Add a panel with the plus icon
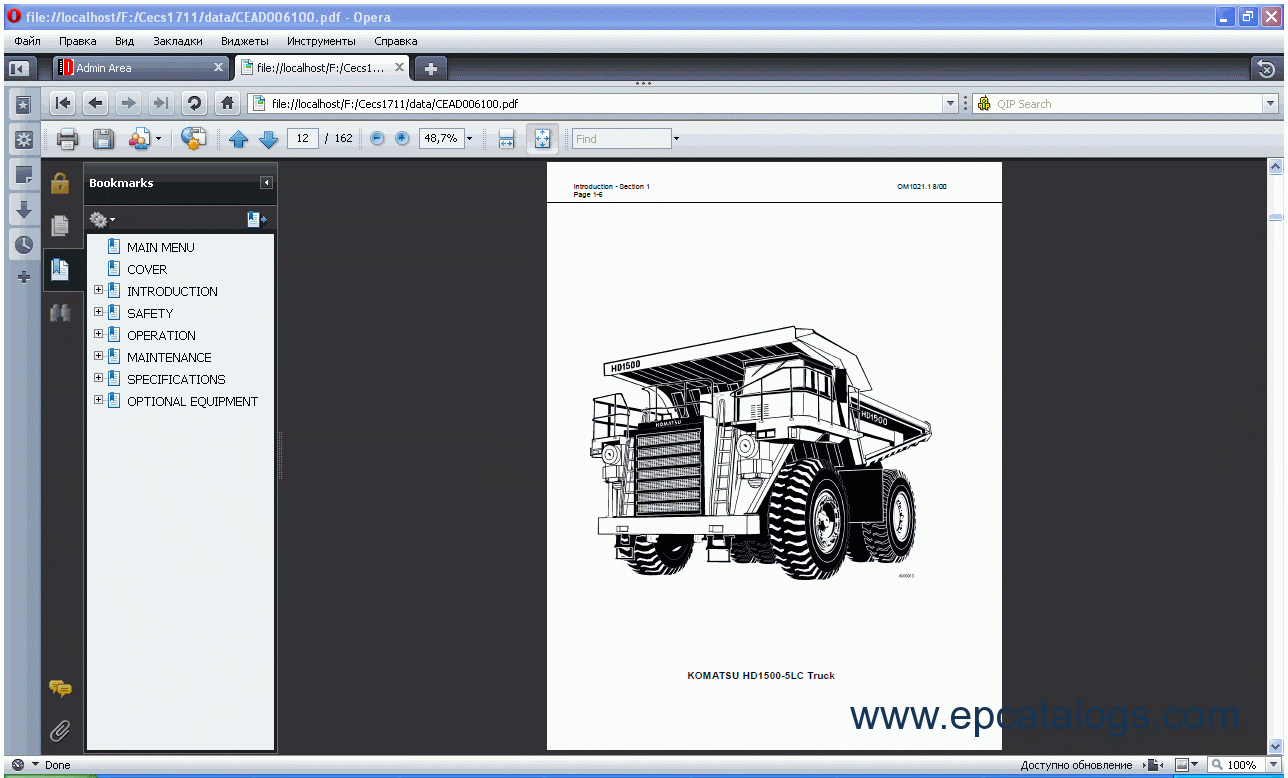The image size is (1288, 778). tap(23, 277)
